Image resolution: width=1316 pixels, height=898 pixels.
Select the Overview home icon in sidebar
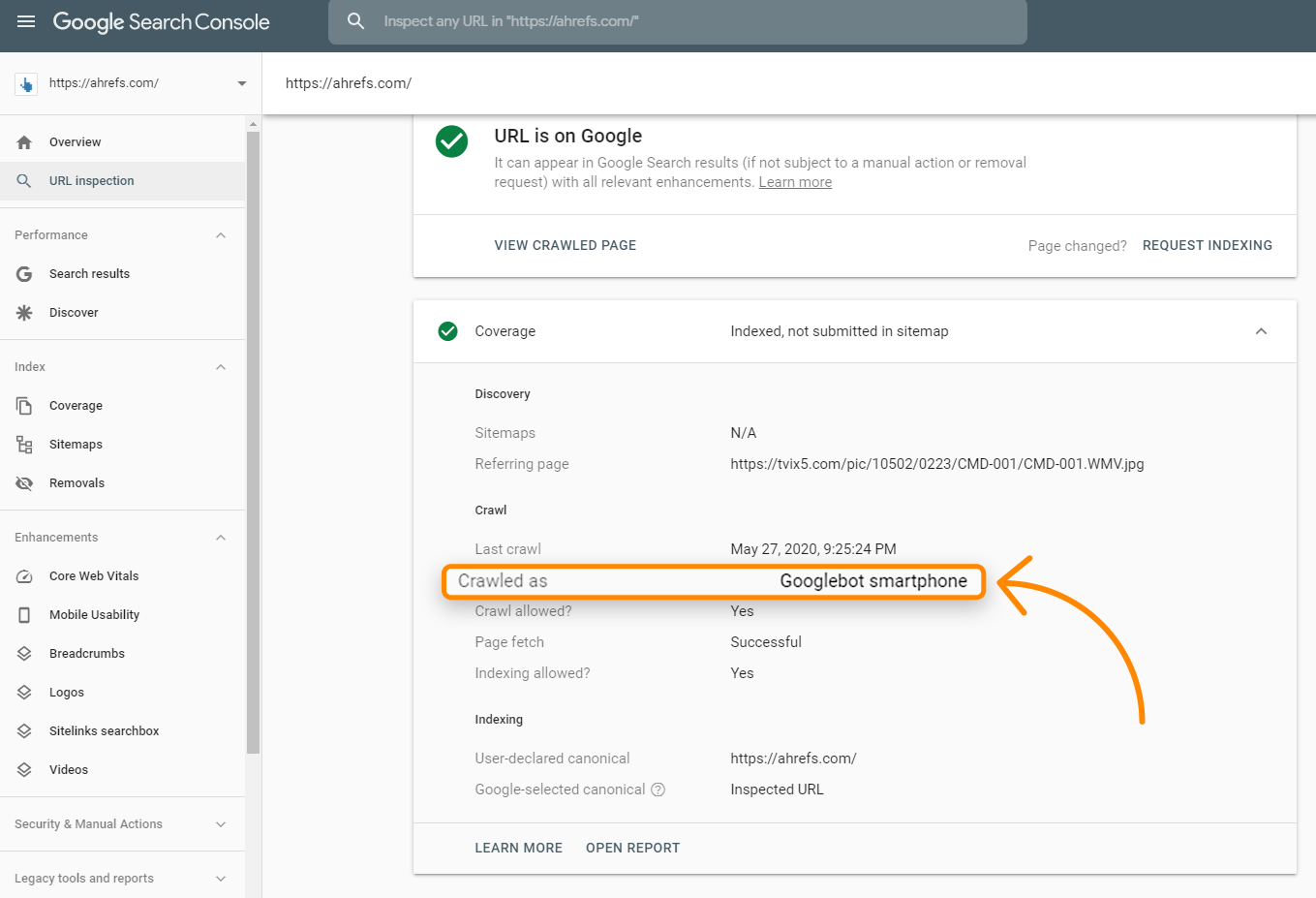click(23, 141)
